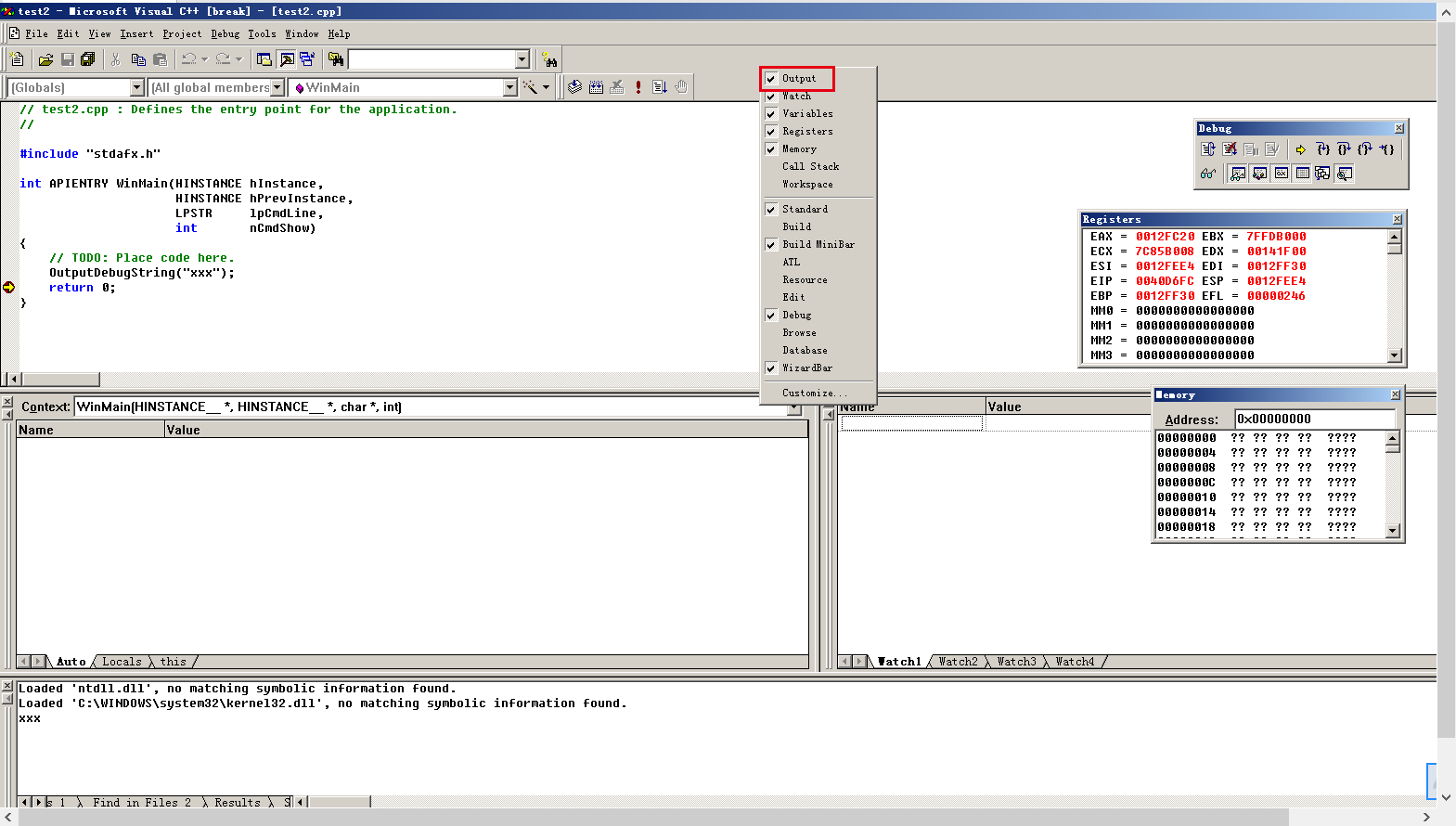Create a new text file from toolbar
Viewport: 1456px width, 826px height.
pos(17,59)
